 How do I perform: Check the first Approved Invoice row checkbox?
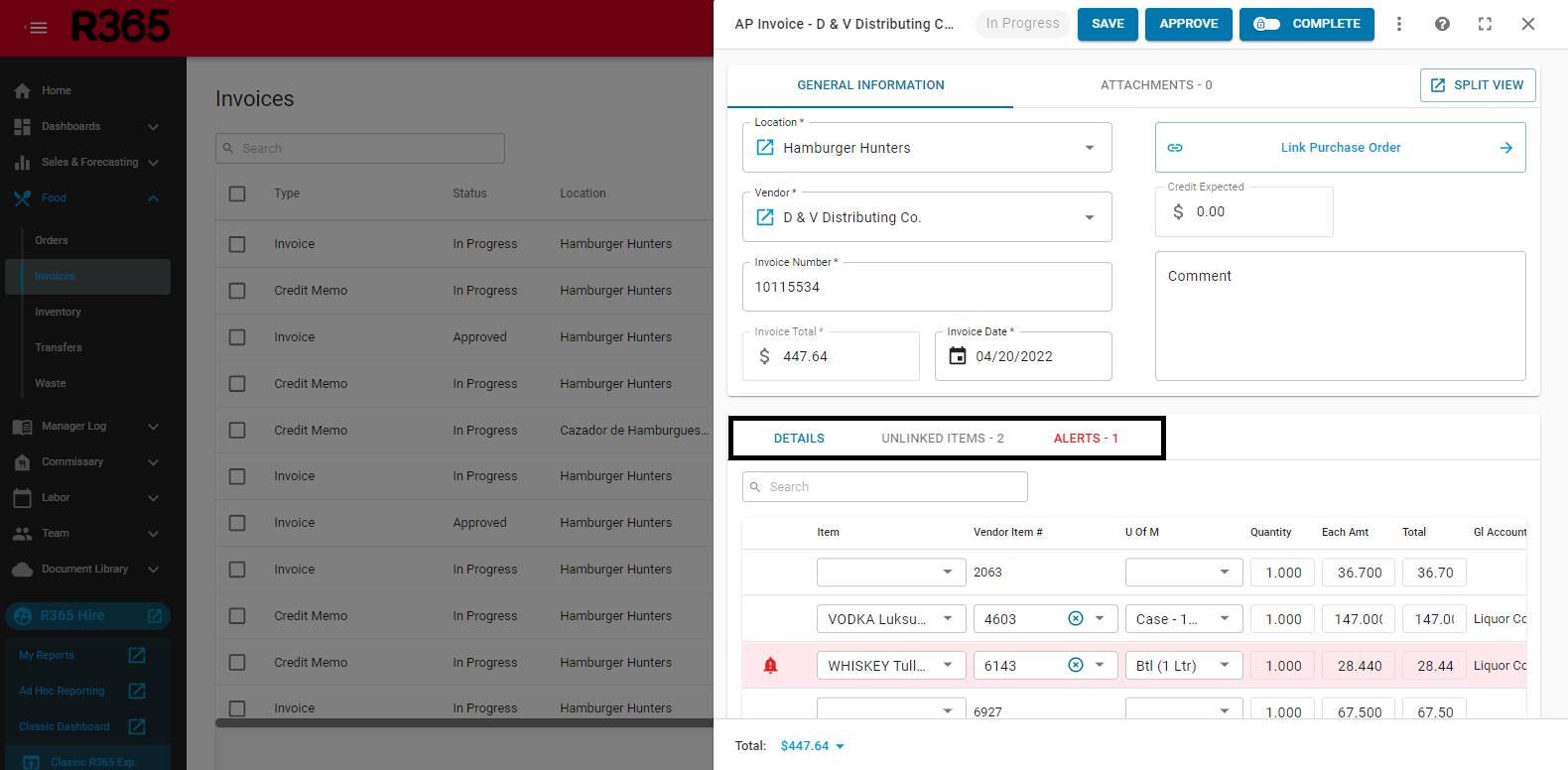237,337
